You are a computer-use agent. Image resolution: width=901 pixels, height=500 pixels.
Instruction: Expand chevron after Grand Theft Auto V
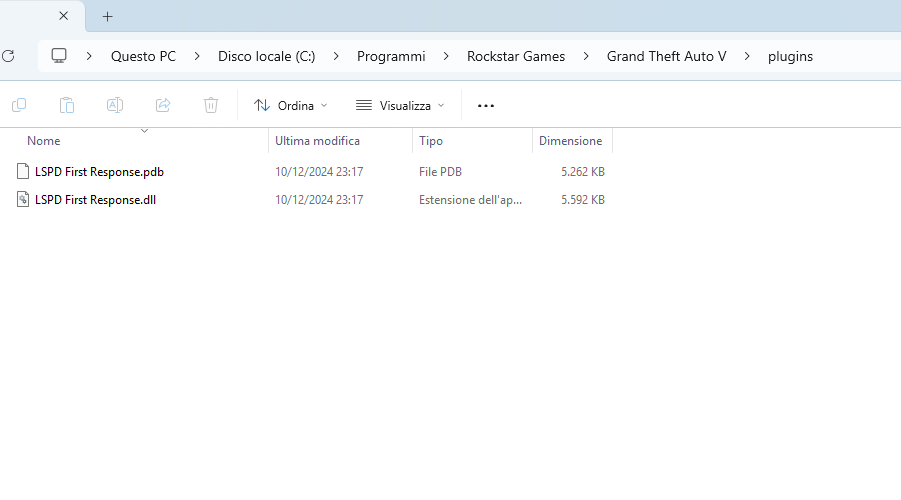click(747, 56)
